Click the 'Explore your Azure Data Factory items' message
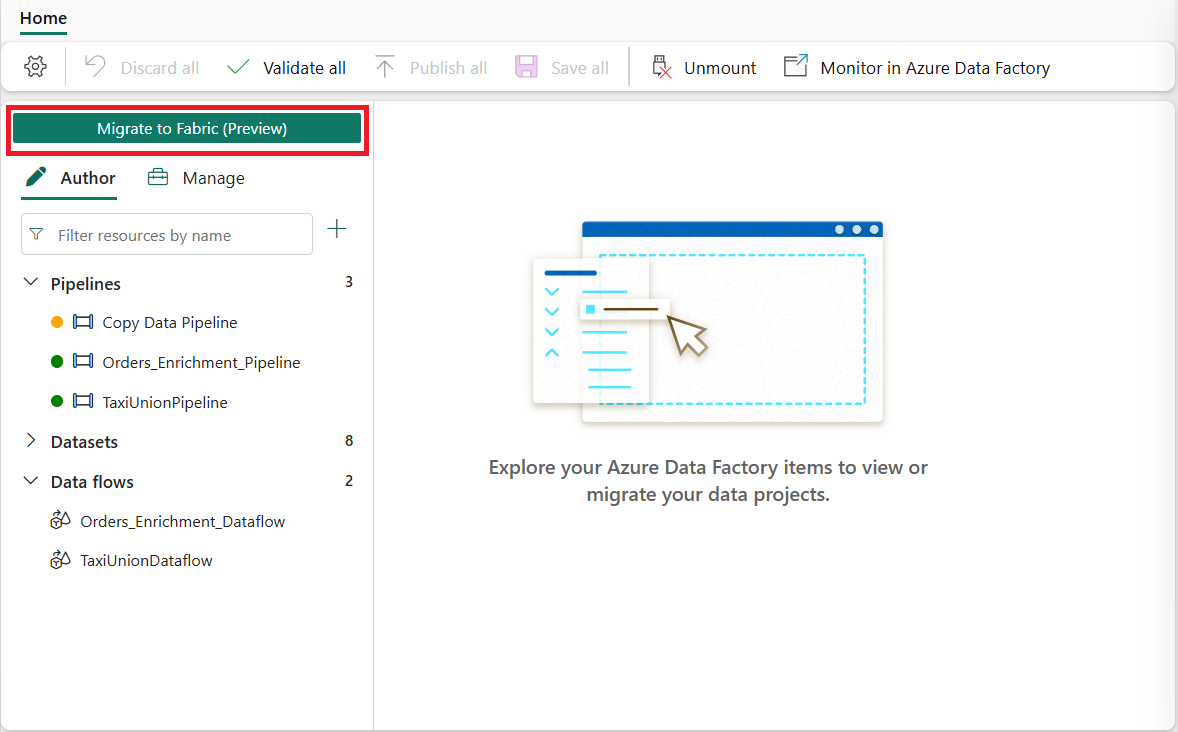 (708, 481)
